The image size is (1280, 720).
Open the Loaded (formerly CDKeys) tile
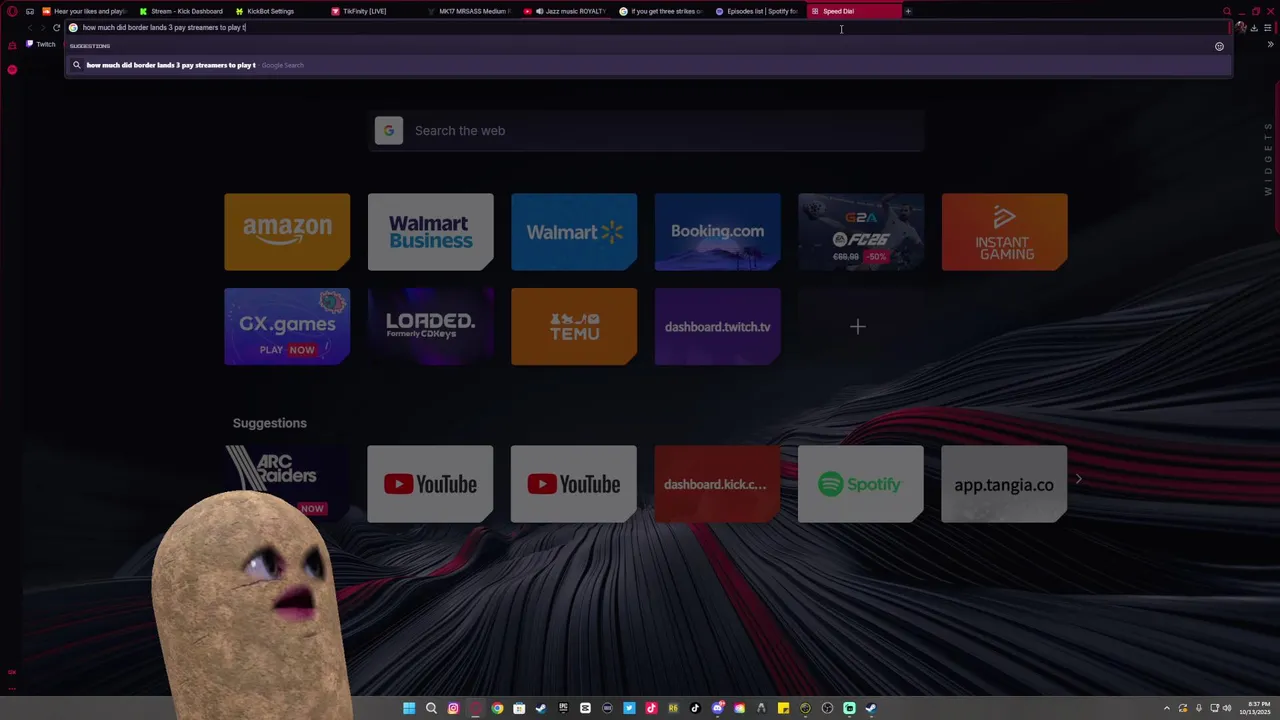click(x=430, y=326)
